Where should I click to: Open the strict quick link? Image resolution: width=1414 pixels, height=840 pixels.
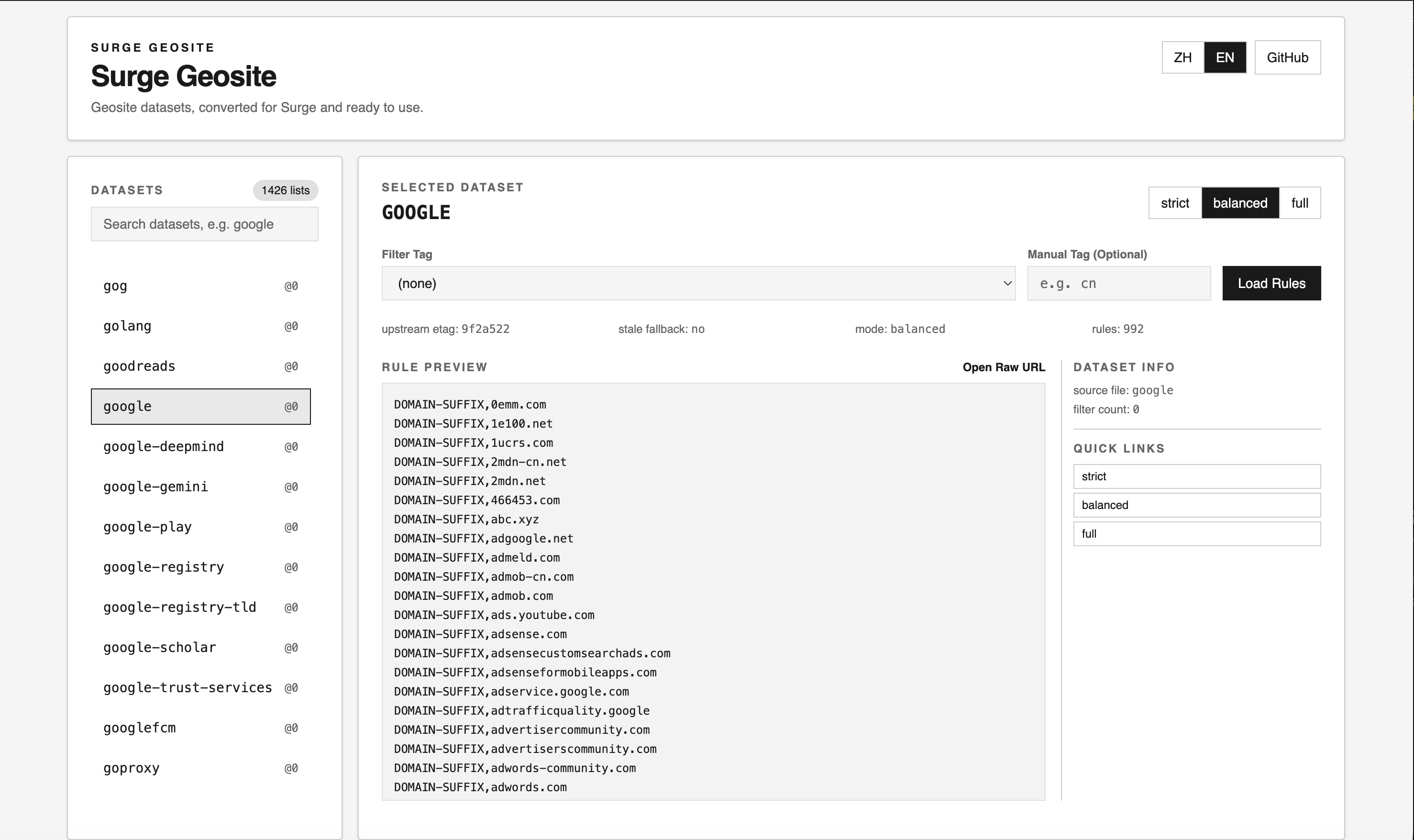point(1197,476)
